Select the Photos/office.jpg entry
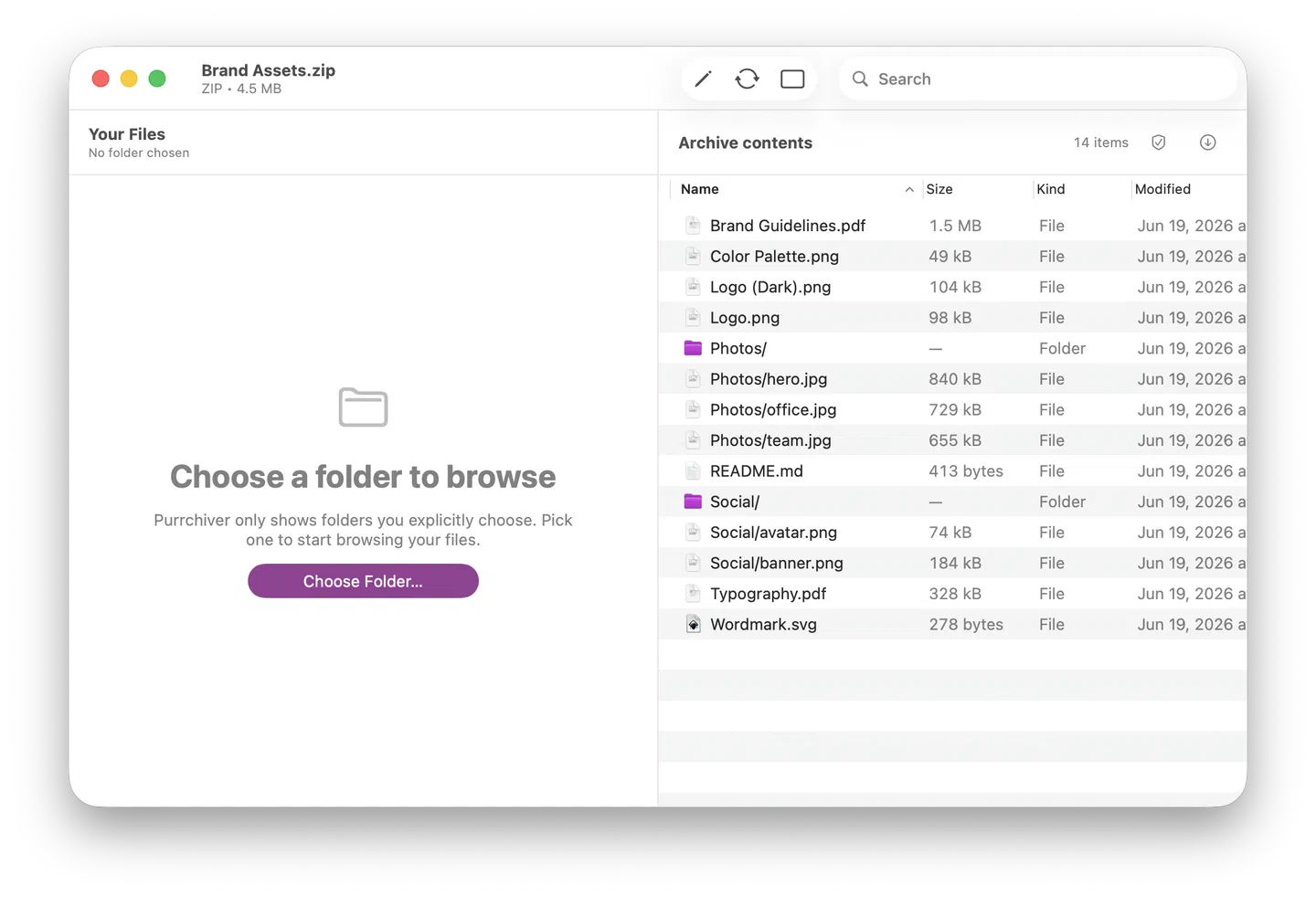This screenshot has height=898, width=1316. coord(773,409)
